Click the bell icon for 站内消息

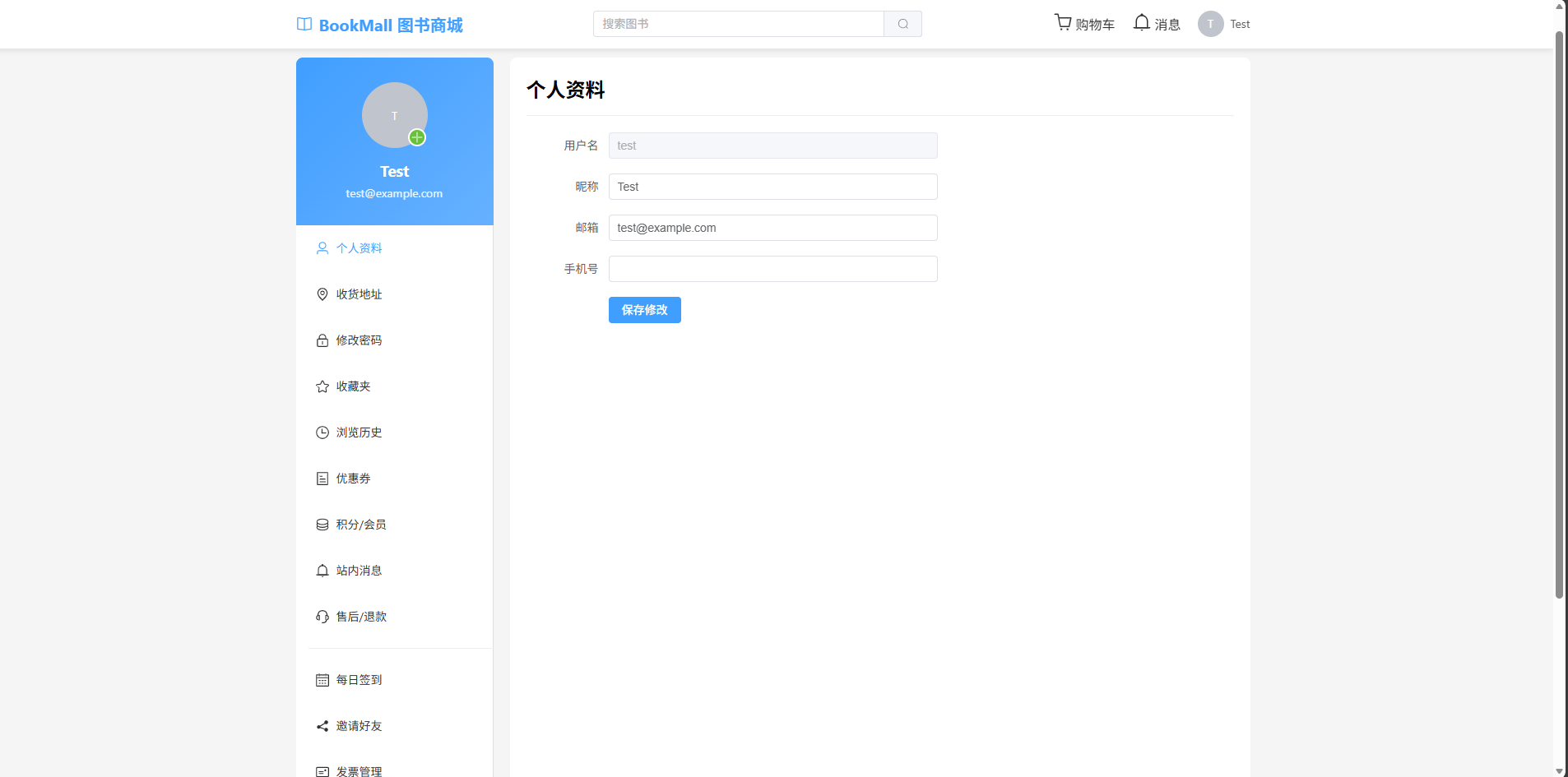click(x=322, y=571)
